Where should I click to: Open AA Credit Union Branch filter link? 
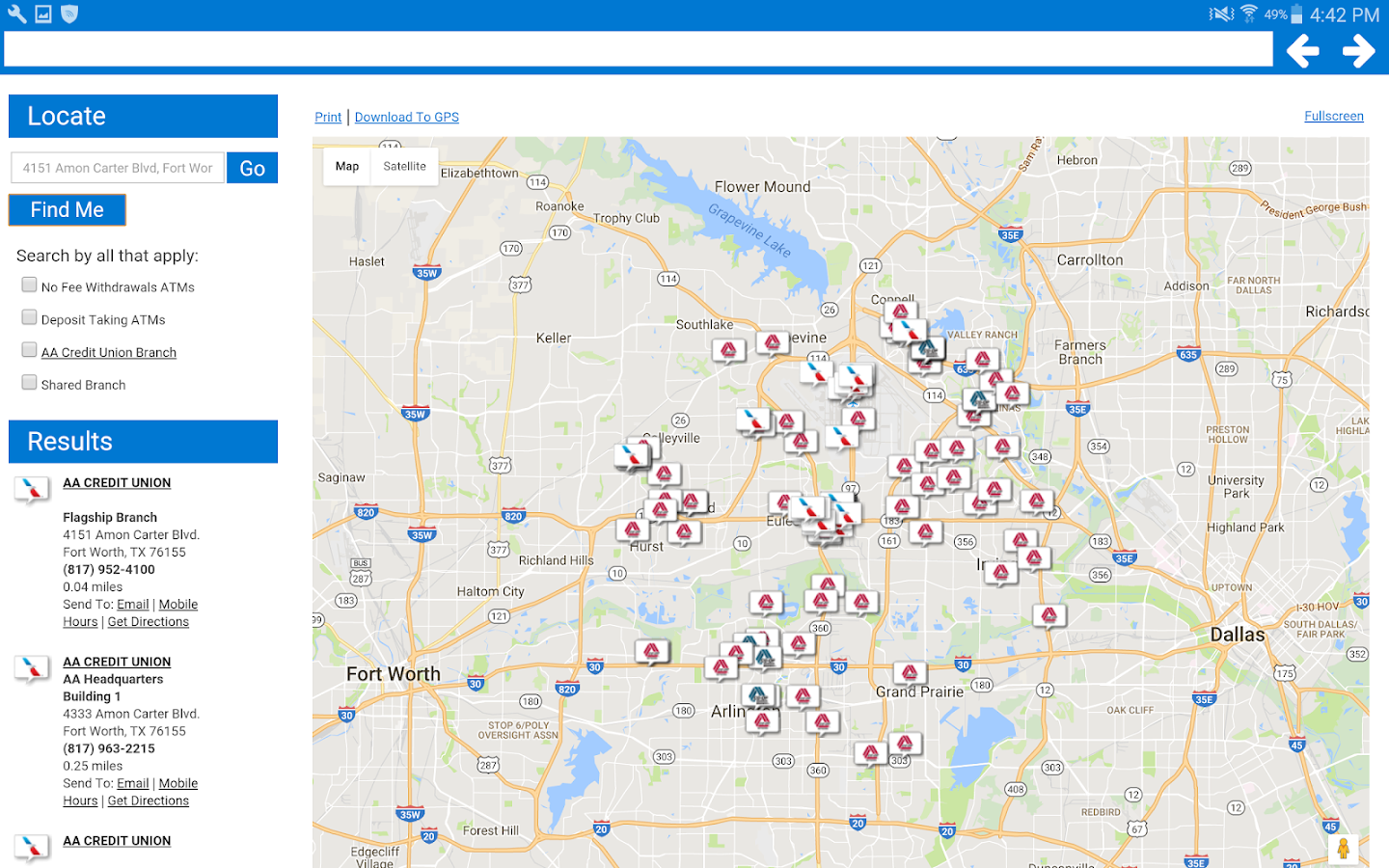109,353
